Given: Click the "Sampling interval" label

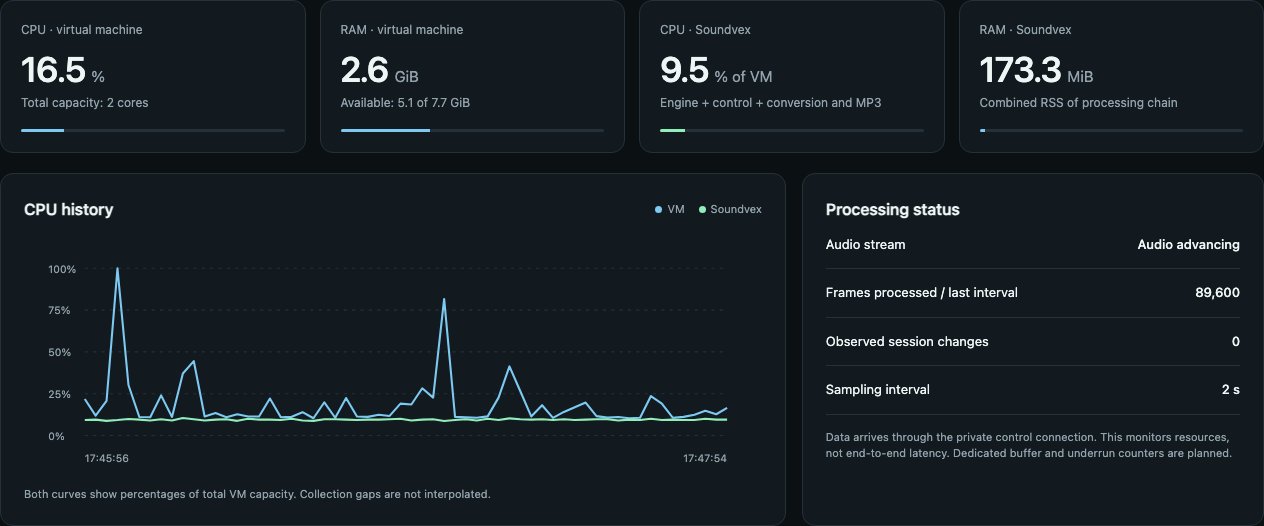Looking at the screenshot, I should pyautogui.click(x=878, y=390).
